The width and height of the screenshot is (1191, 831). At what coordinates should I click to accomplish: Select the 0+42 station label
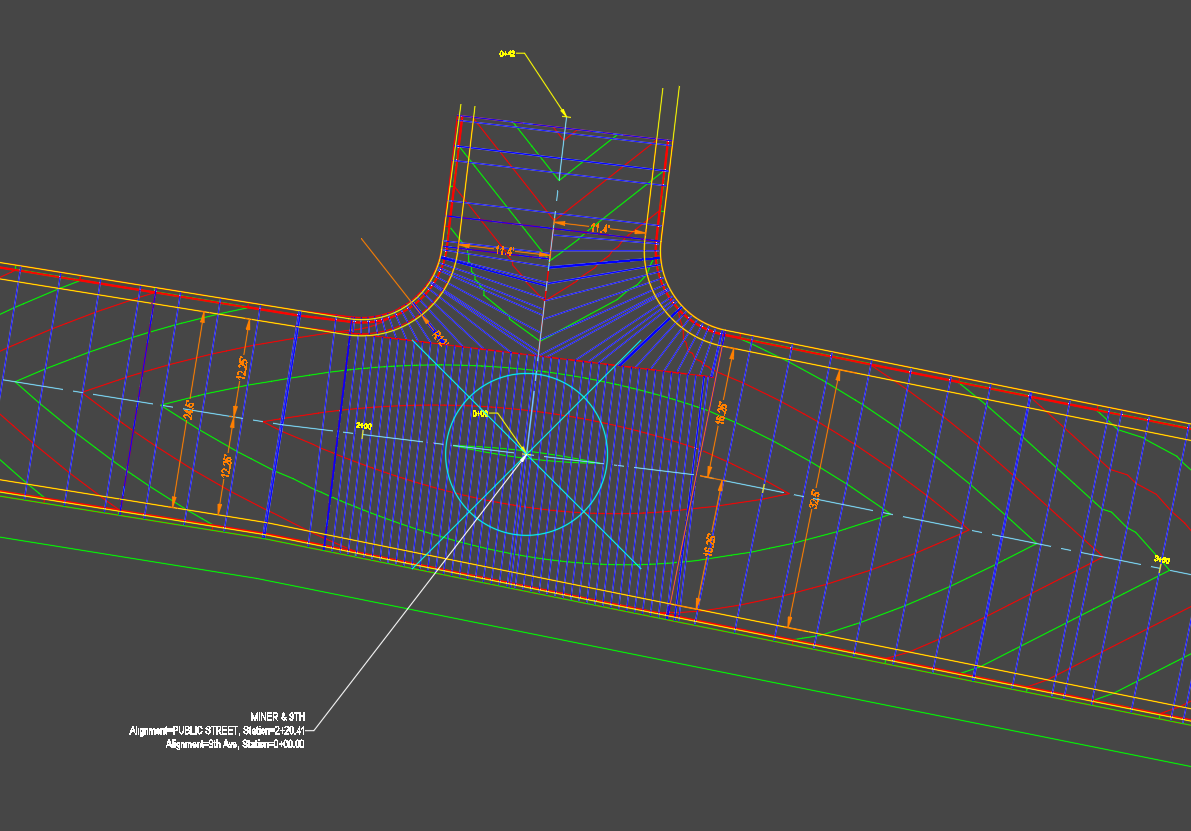tap(507, 54)
